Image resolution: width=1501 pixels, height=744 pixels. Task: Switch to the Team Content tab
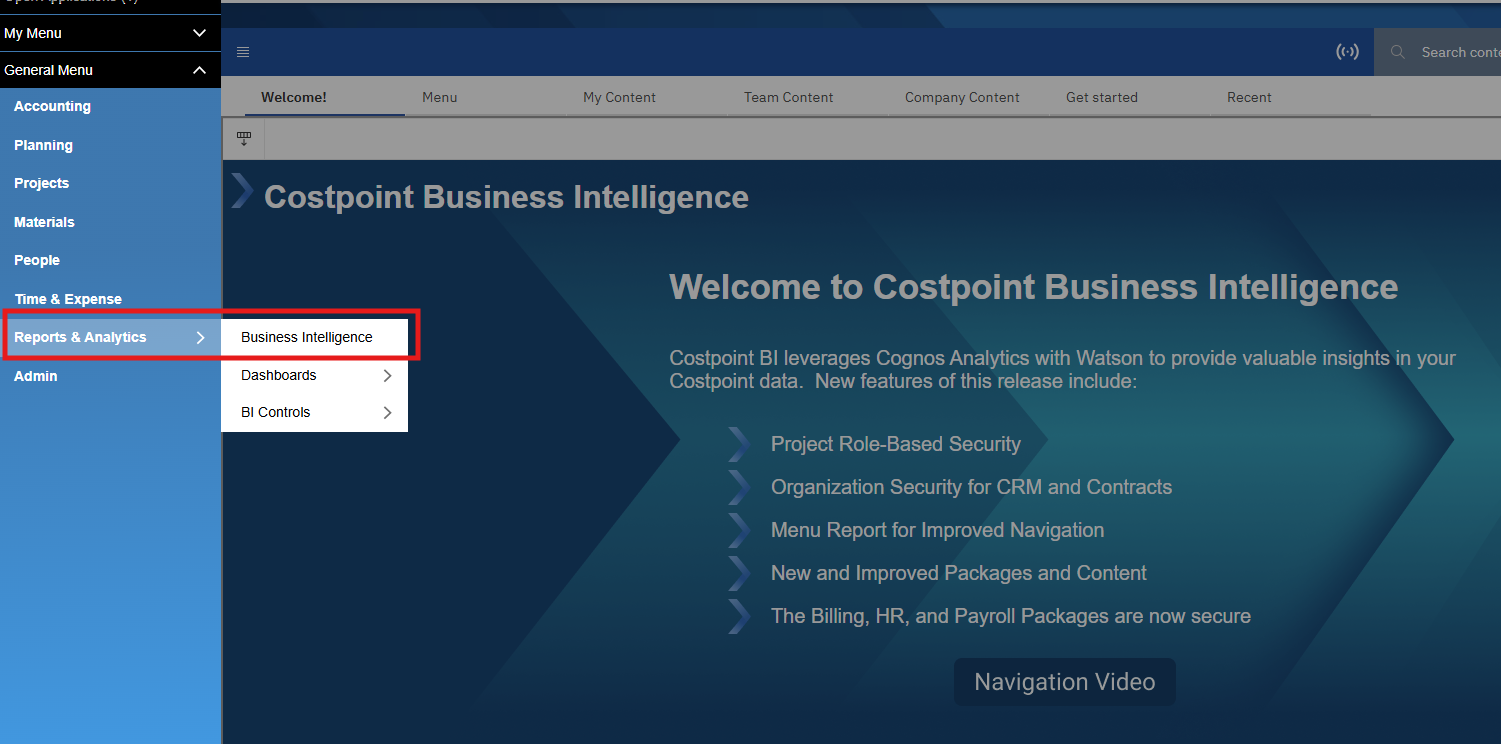tap(788, 97)
